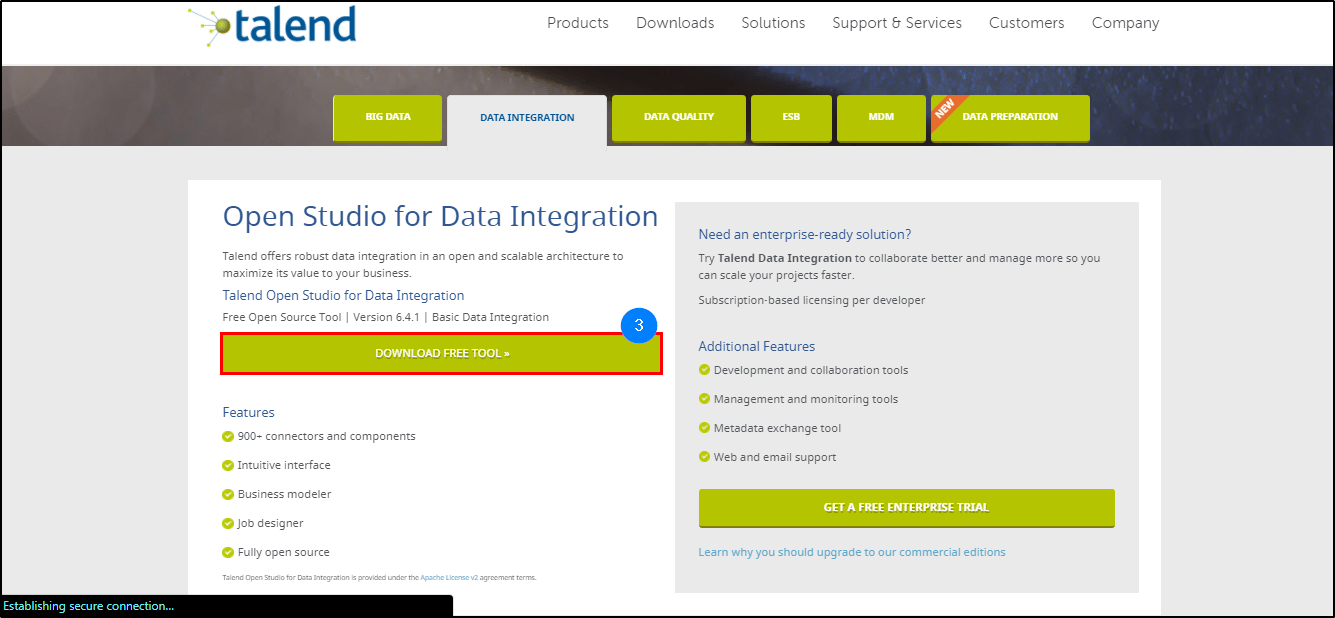Click check icon beside Management and monitoring tools
Image resolution: width=1335 pixels, height=618 pixels.
click(705, 399)
